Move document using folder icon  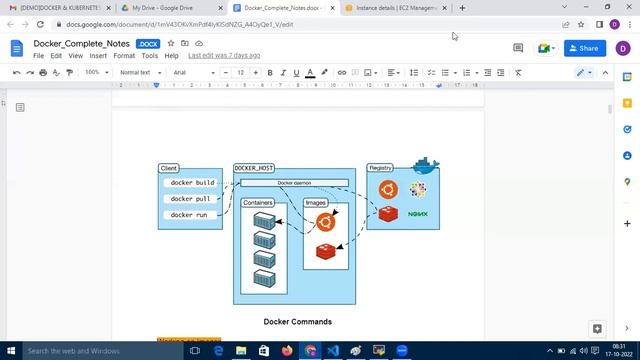click(185, 43)
